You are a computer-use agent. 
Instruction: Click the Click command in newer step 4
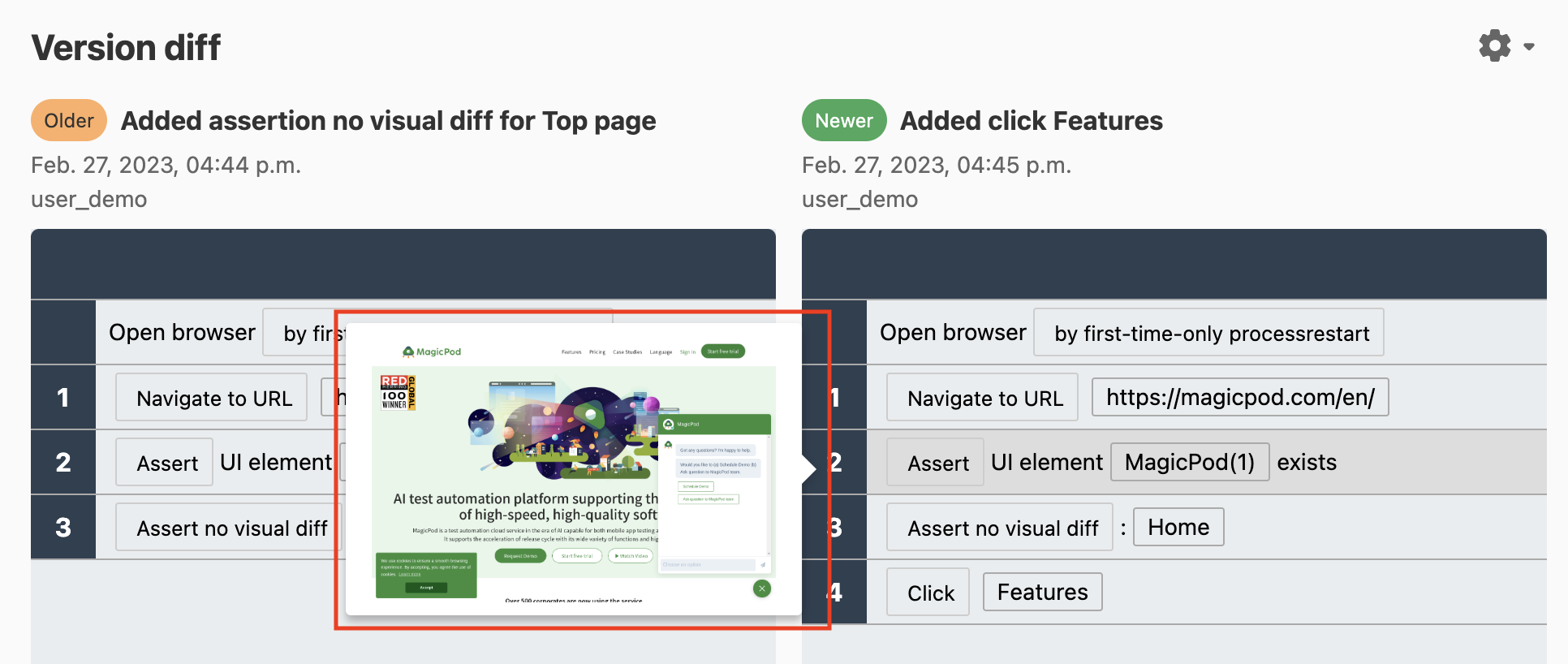(x=928, y=592)
